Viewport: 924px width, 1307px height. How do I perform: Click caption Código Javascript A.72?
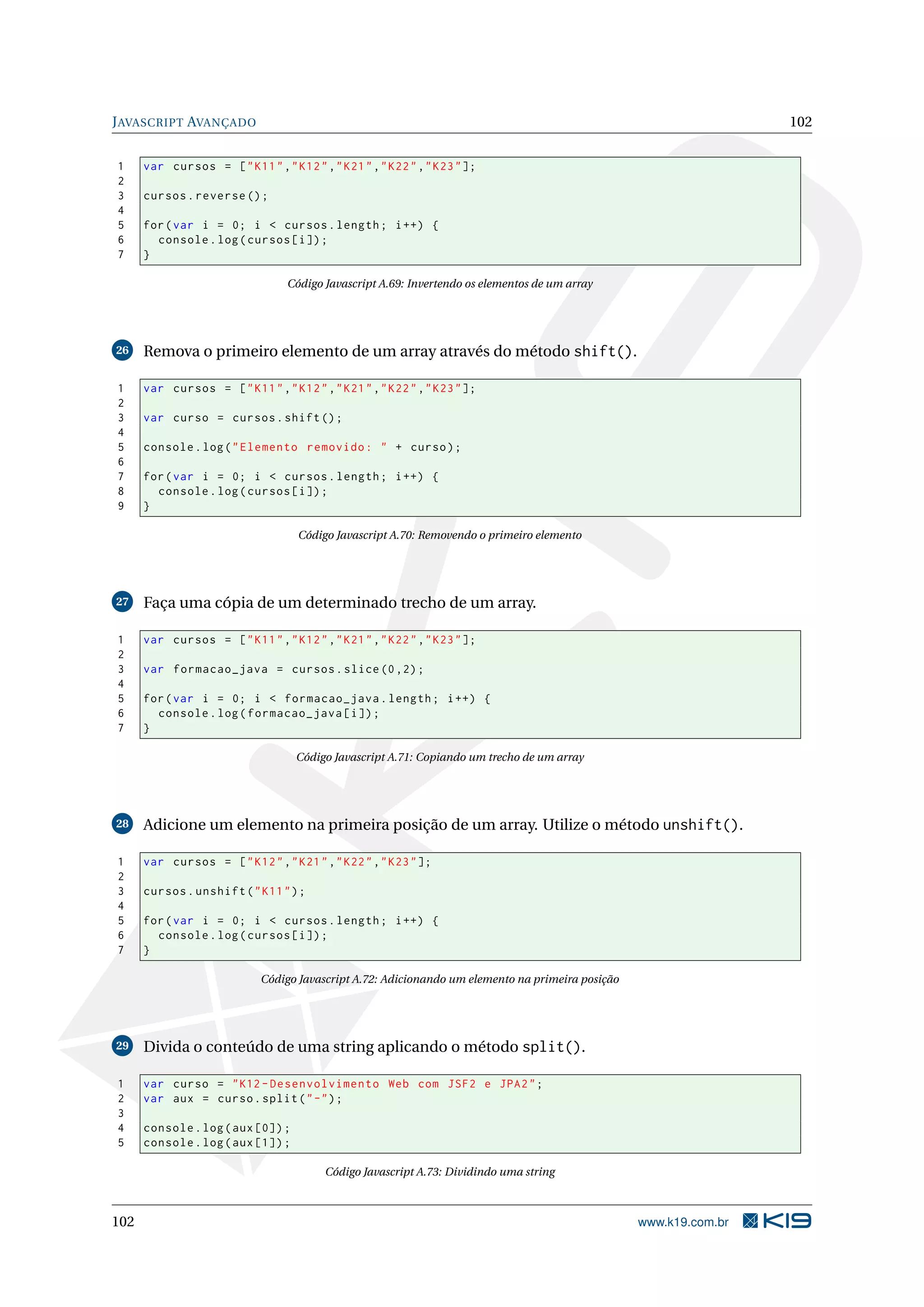[x=440, y=979]
